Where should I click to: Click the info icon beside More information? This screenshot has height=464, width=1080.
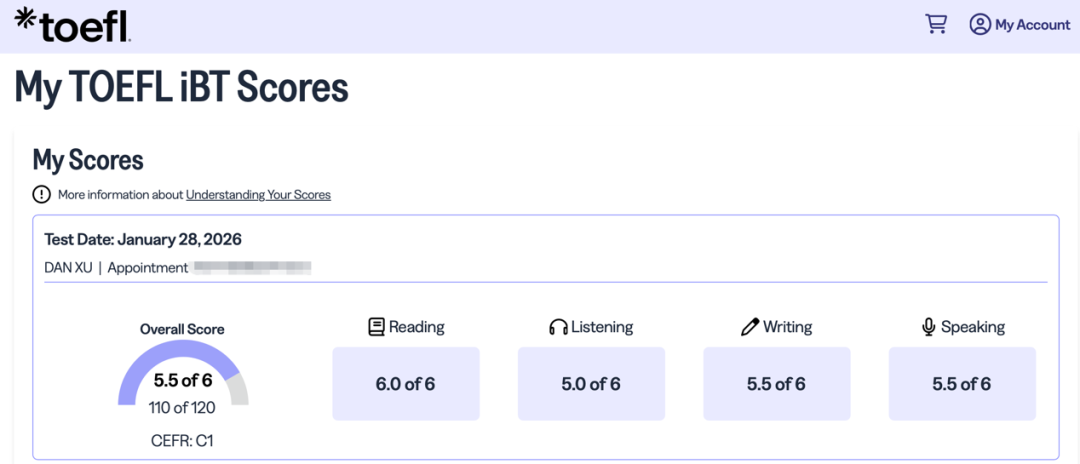[x=41, y=194]
